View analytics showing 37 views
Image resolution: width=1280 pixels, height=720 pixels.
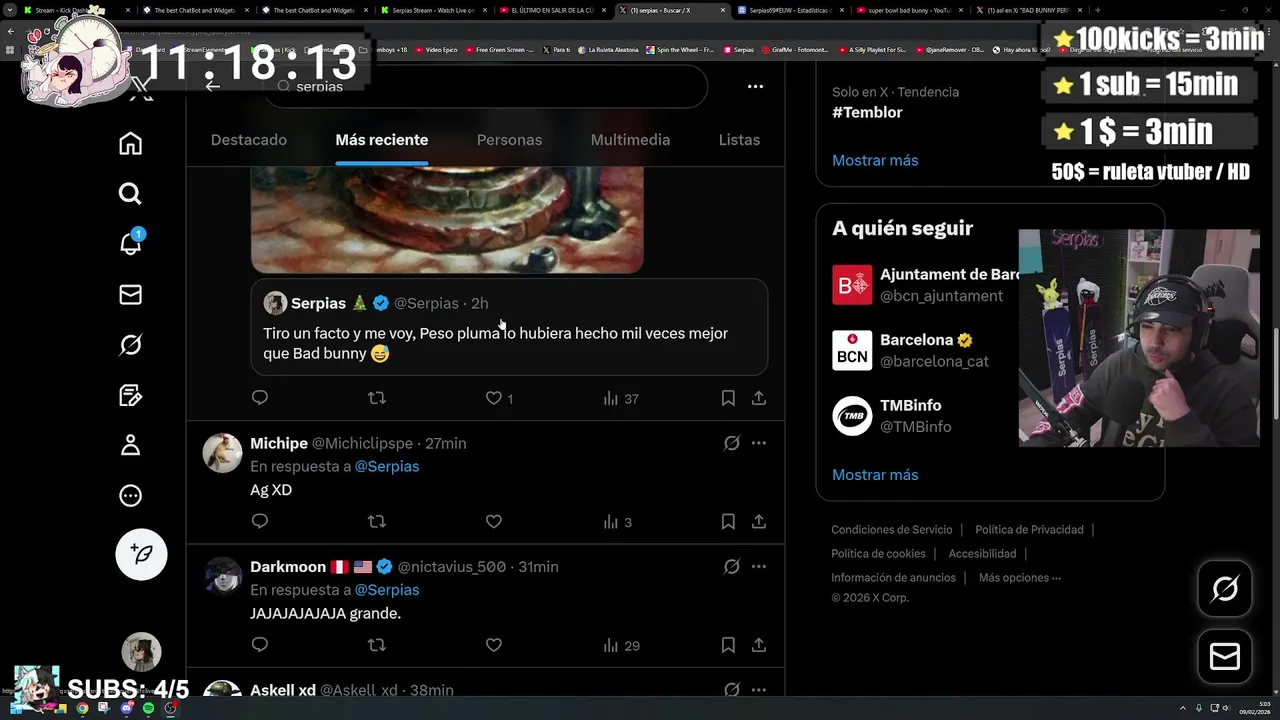(x=620, y=398)
